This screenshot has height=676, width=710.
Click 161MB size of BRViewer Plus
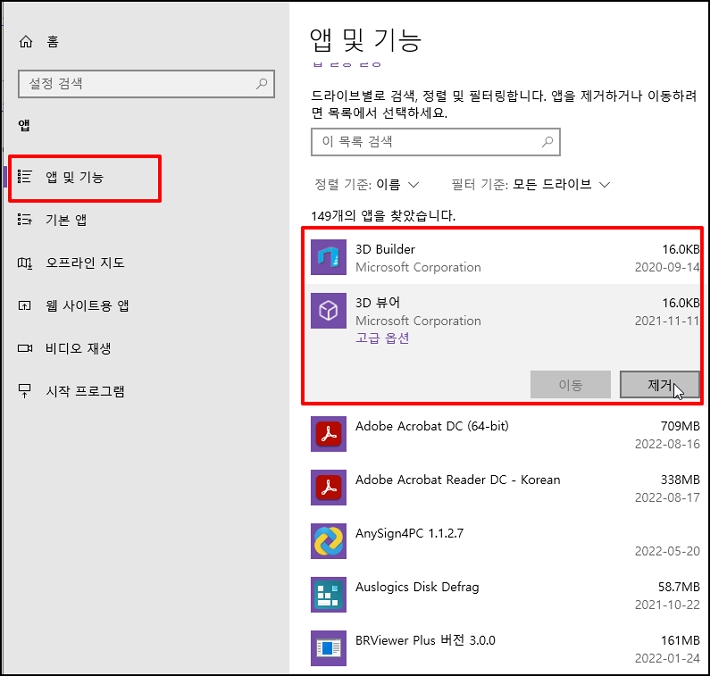click(680, 640)
